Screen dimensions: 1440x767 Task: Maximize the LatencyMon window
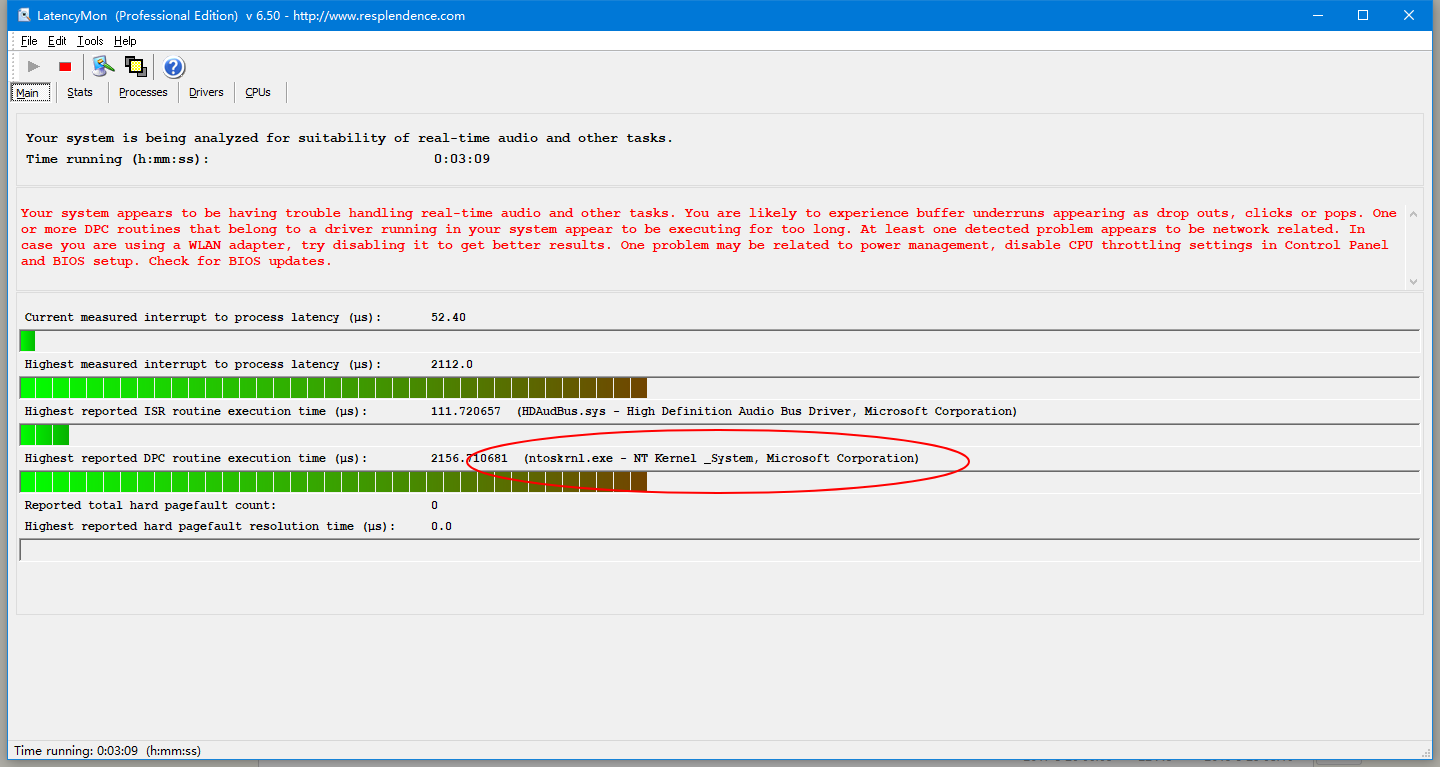(x=1363, y=15)
